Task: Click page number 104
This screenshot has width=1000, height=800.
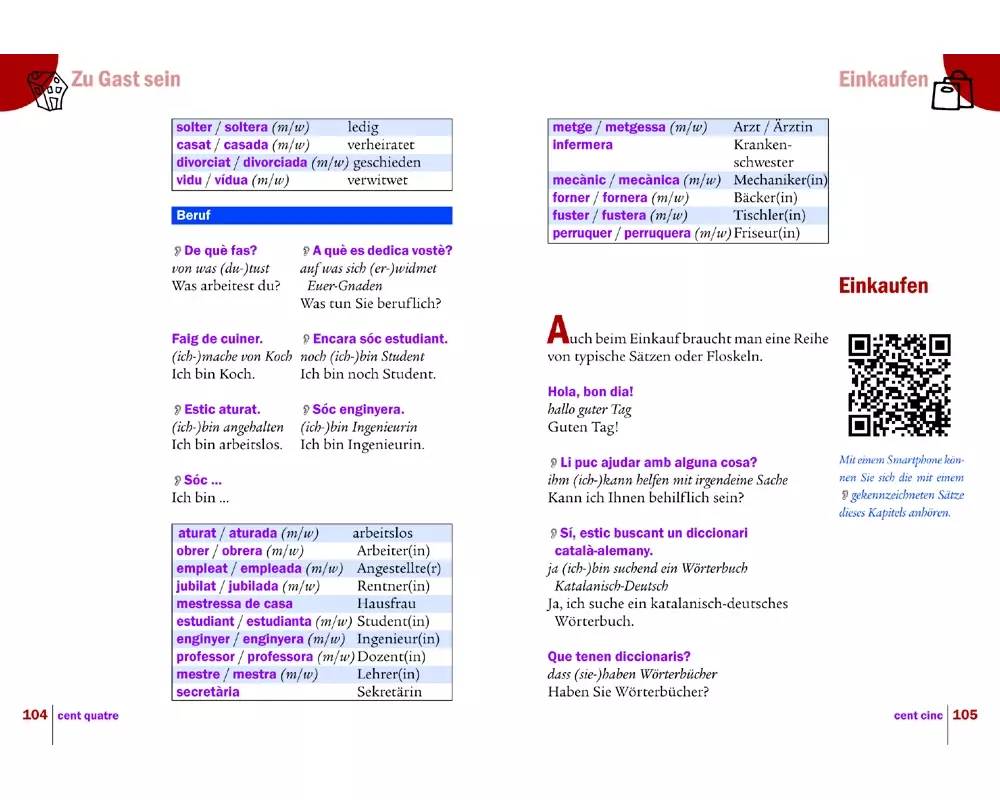Action: pyautogui.click(x=35, y=715)
